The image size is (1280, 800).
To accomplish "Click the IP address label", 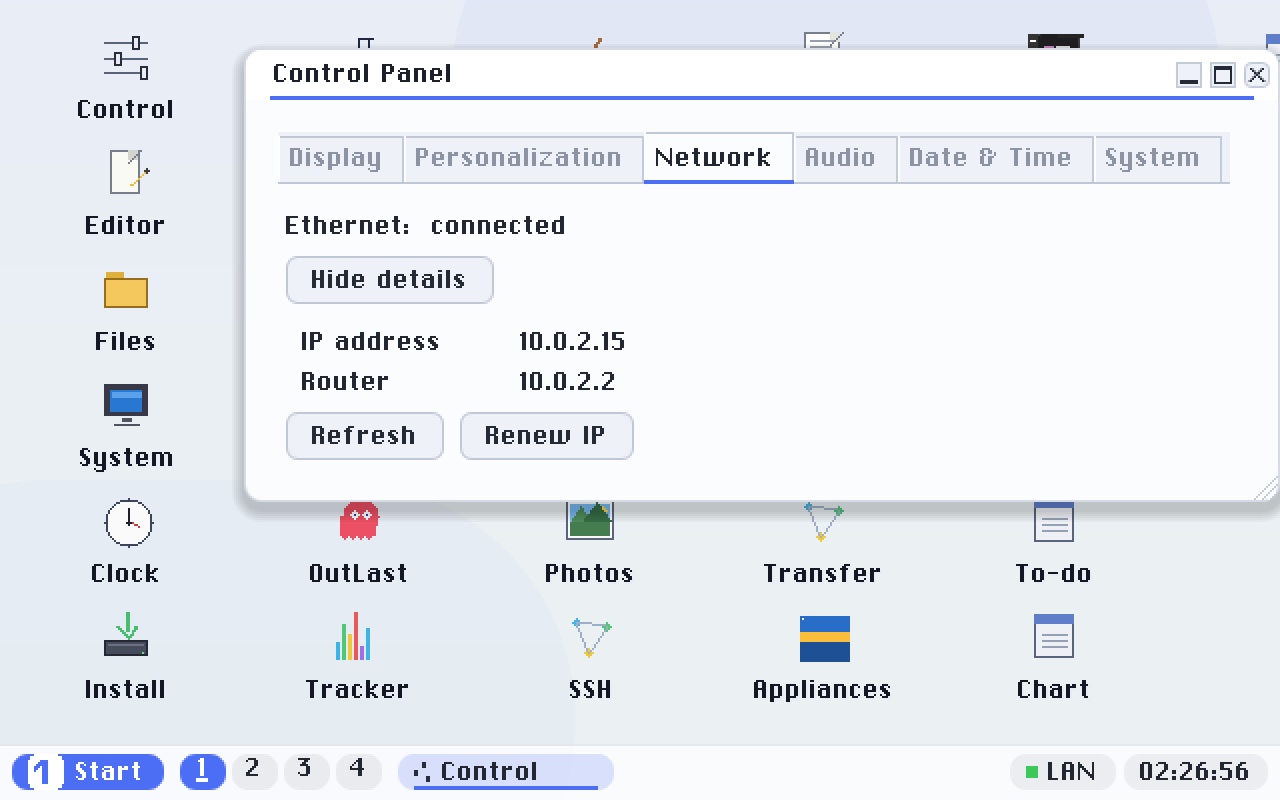I will pyautogui.click(x=370, y=342).
